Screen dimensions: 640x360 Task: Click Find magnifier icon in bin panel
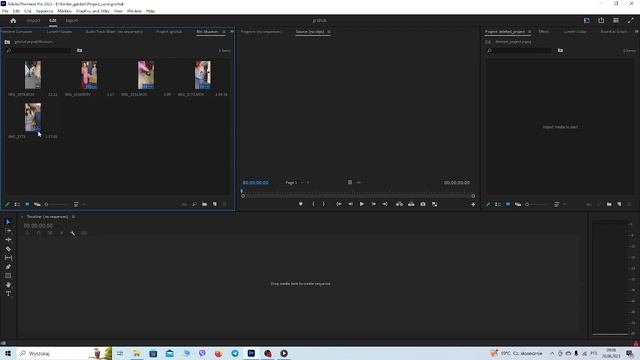194,204
